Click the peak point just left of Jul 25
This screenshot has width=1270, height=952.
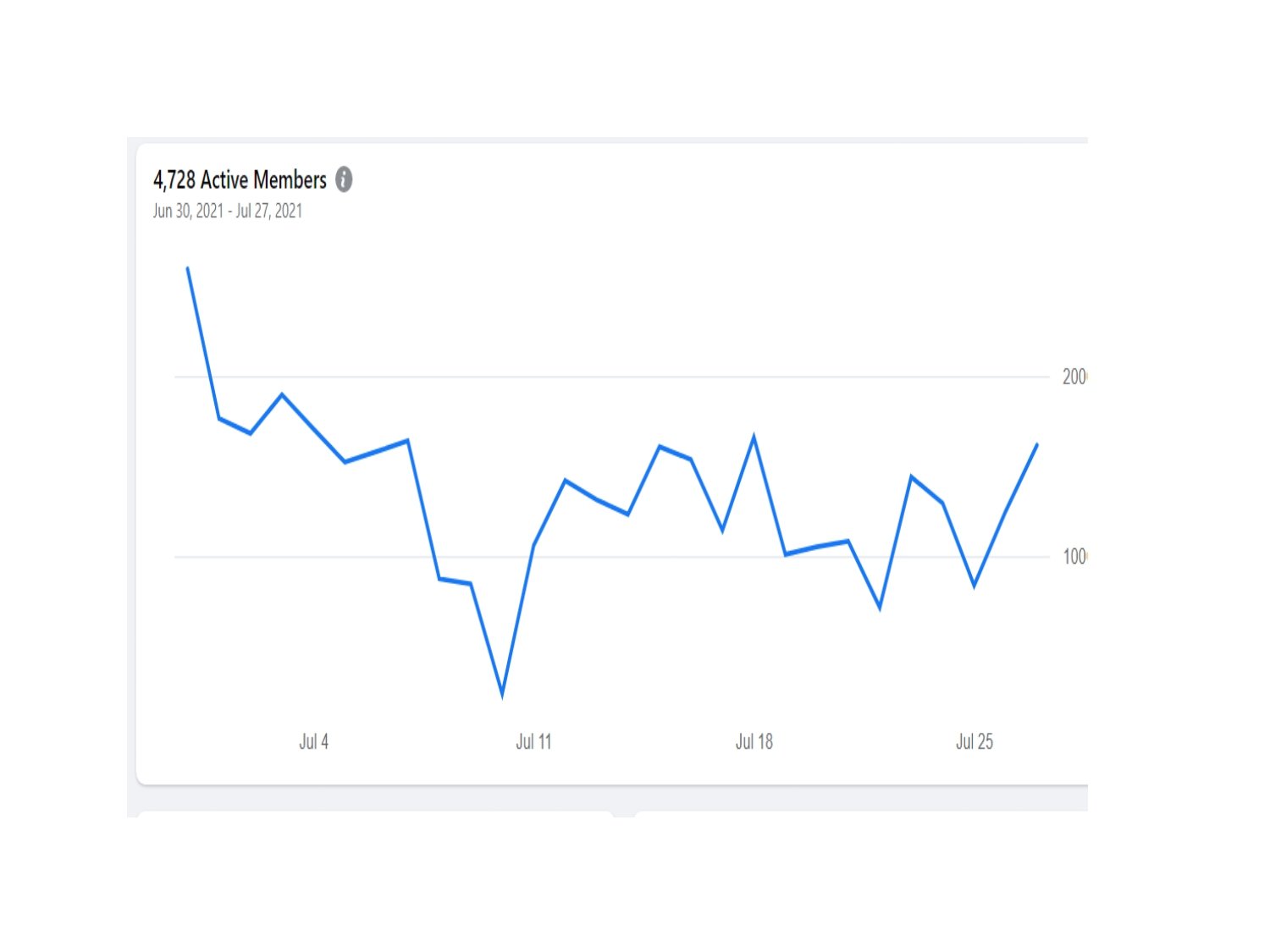[x=911, y=477]
